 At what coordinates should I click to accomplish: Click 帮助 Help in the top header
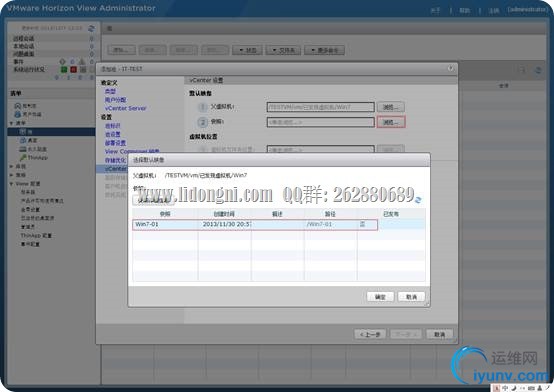464,11
